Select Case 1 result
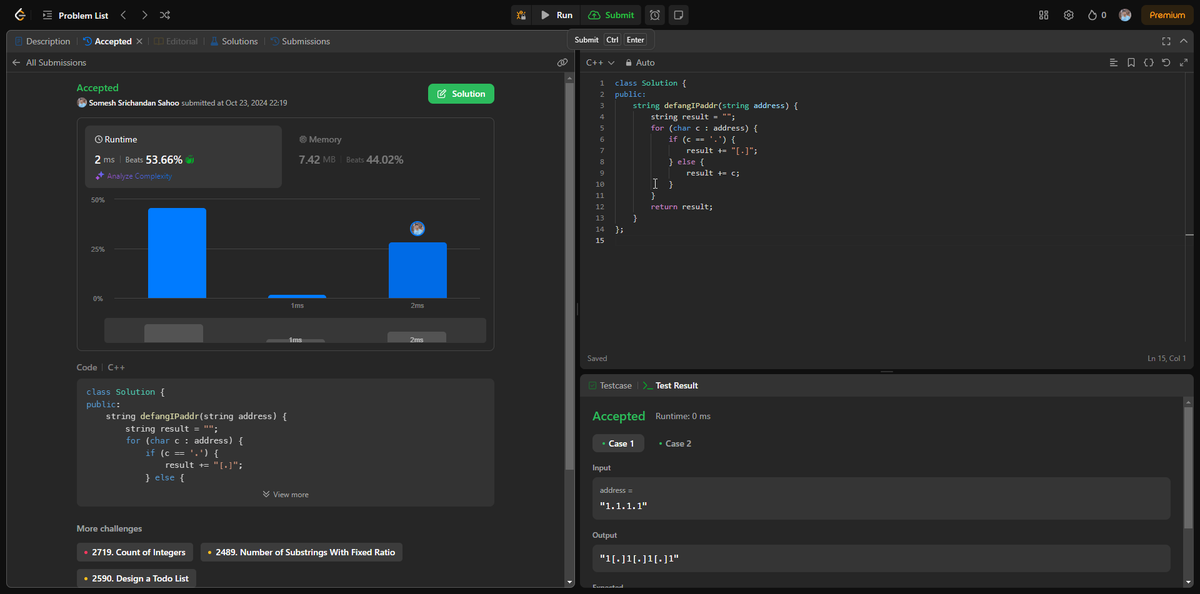1200x594 pixels. (618, 443)
